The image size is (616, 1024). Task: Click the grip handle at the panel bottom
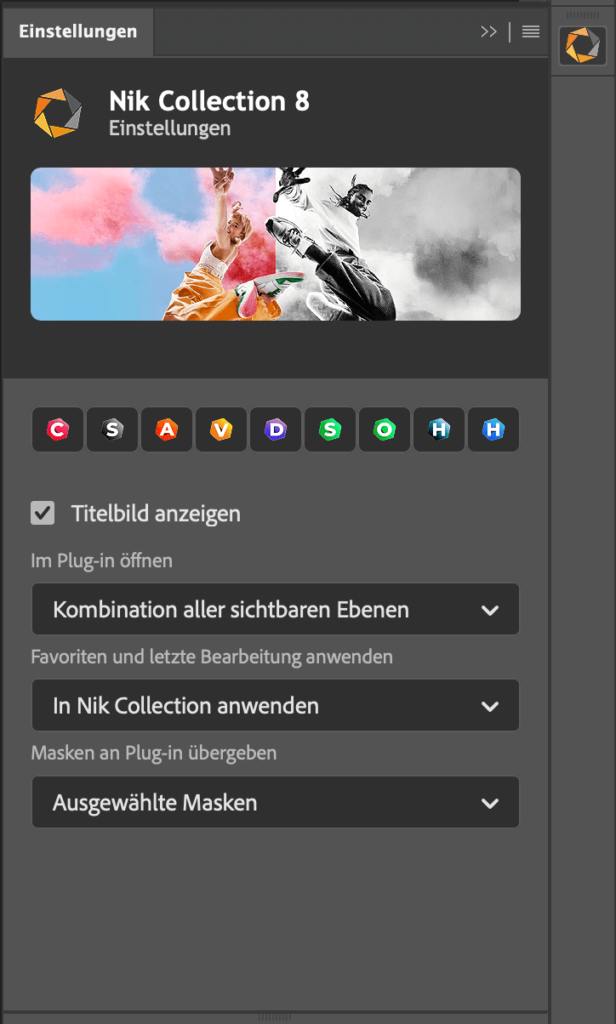coord(274,1017)
